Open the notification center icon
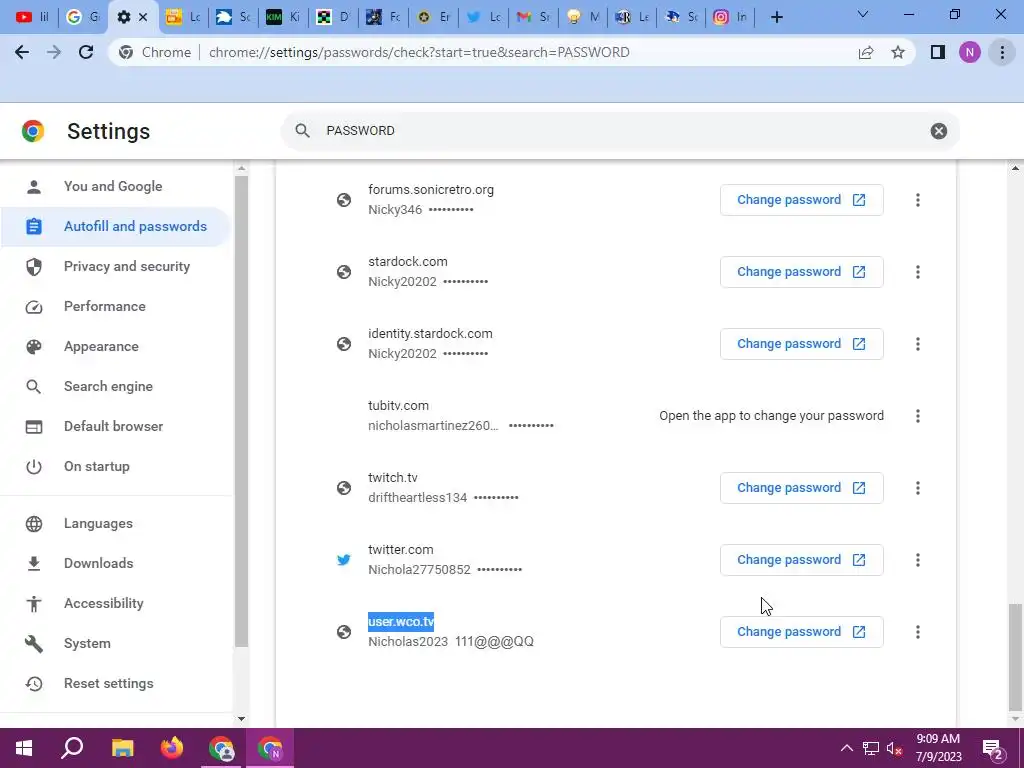This screenshot has width=1024, height=768. coord(993,748)
